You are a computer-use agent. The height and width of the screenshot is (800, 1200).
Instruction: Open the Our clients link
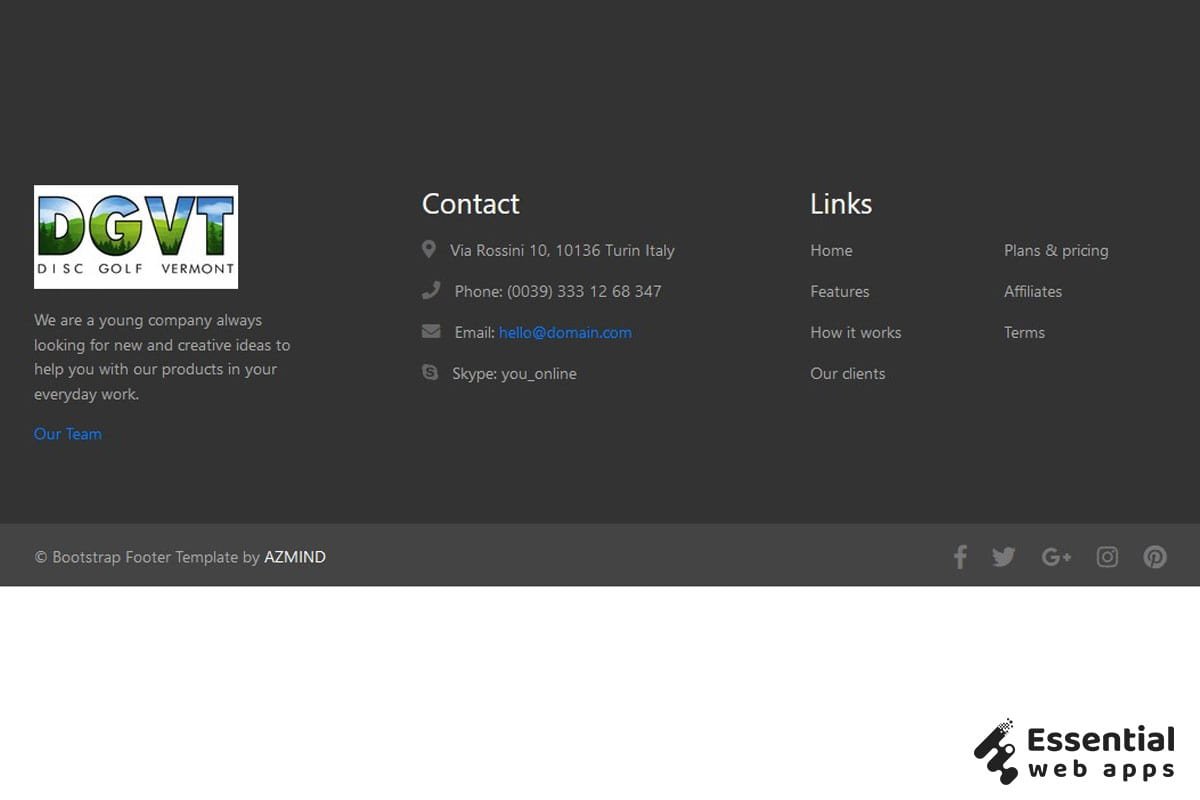point(848,374)
